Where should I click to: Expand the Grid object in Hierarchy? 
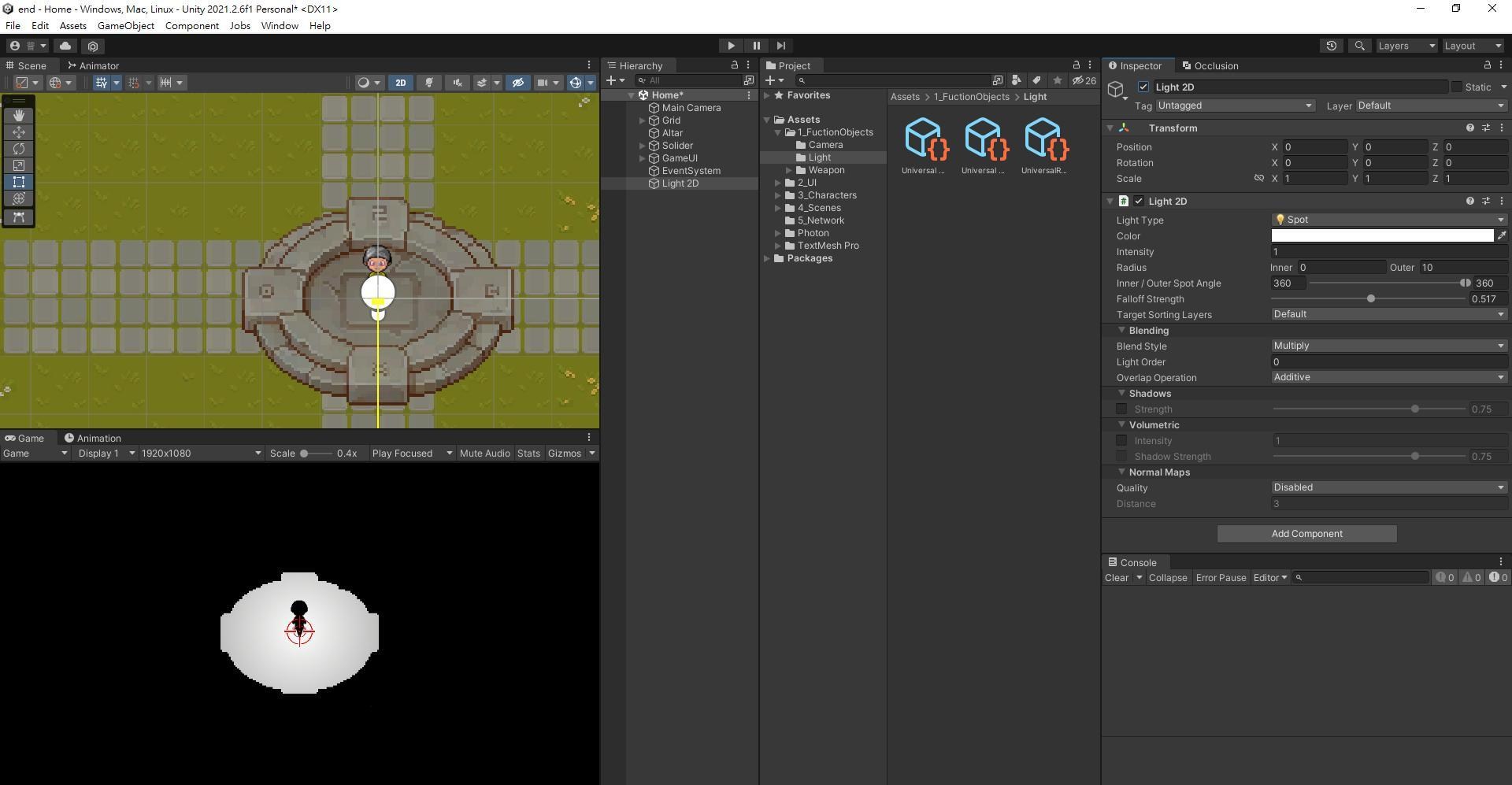coord(643,120)
